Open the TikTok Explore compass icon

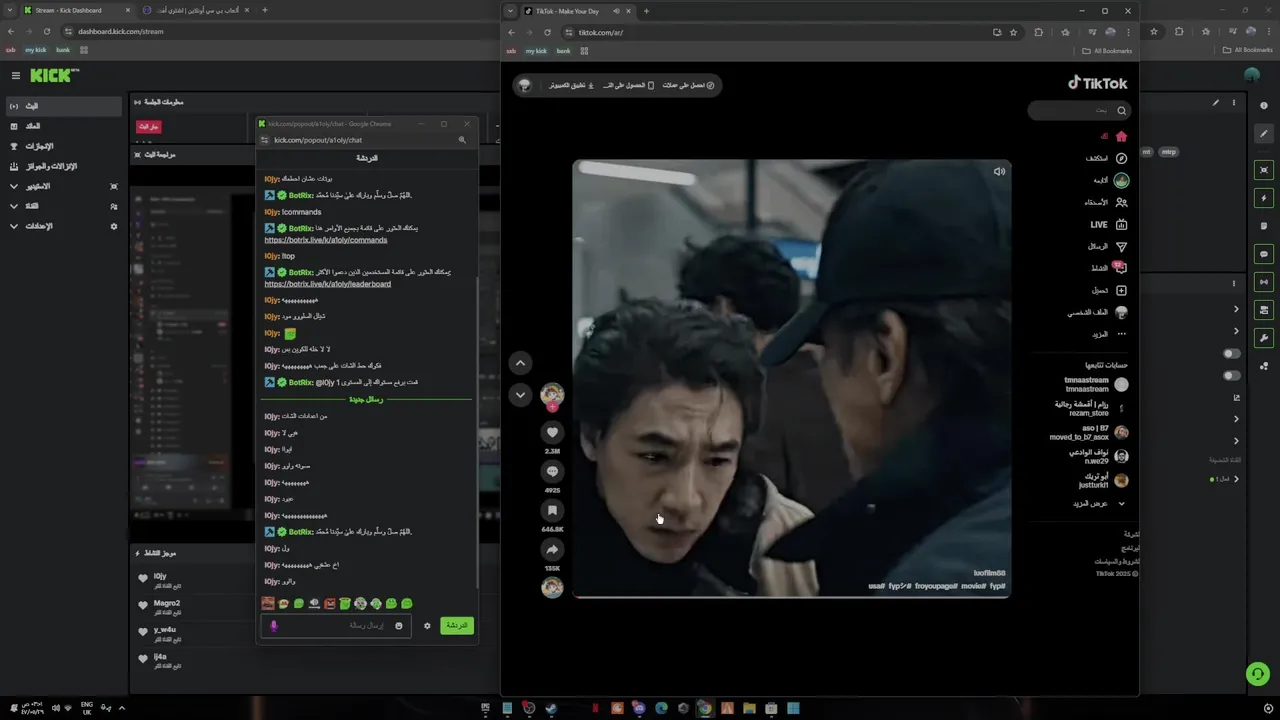click(1121, 158)
